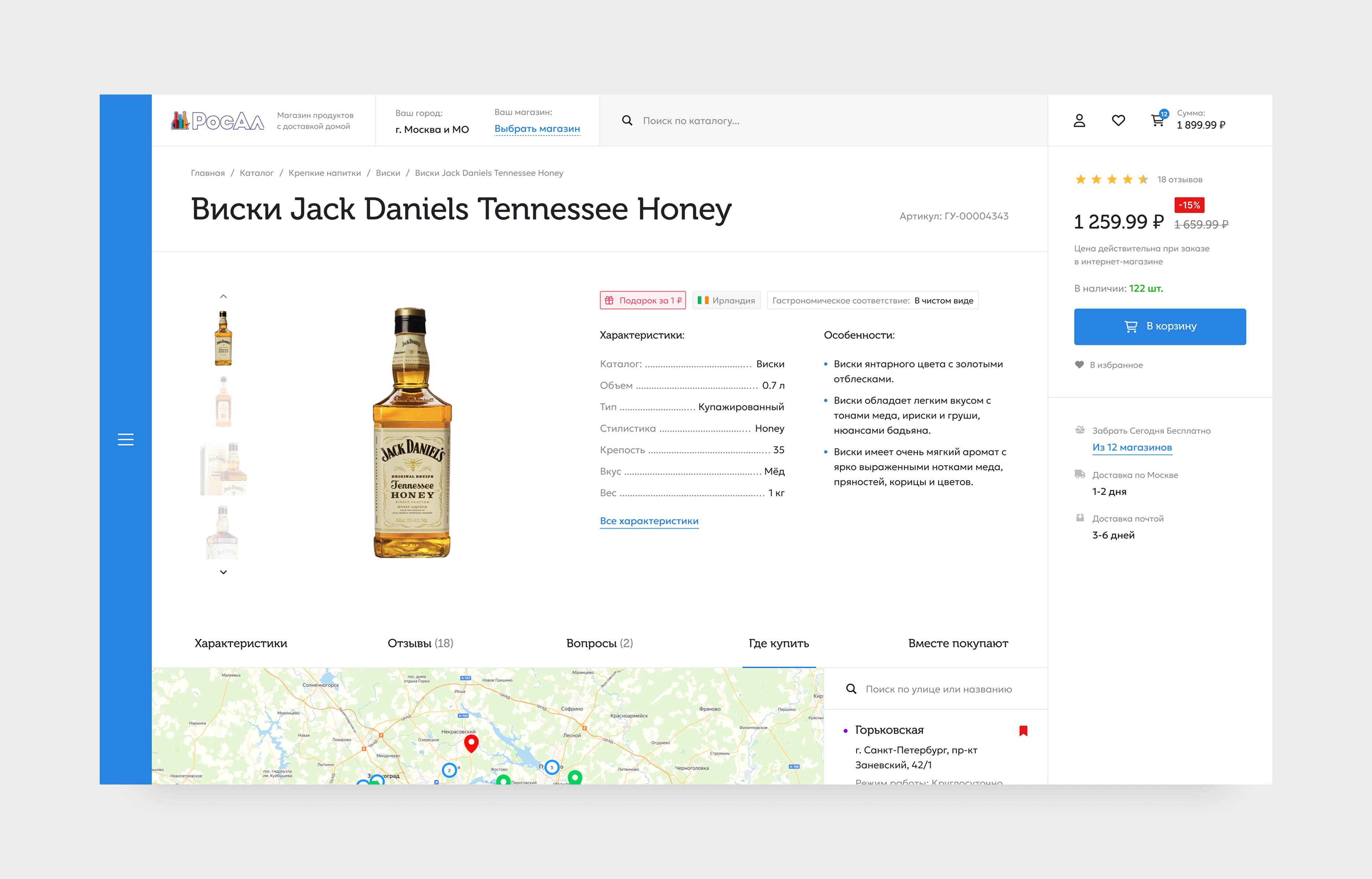Go to Главная breadcrumb
This screenshot has height=879, width=1372.
208,173
